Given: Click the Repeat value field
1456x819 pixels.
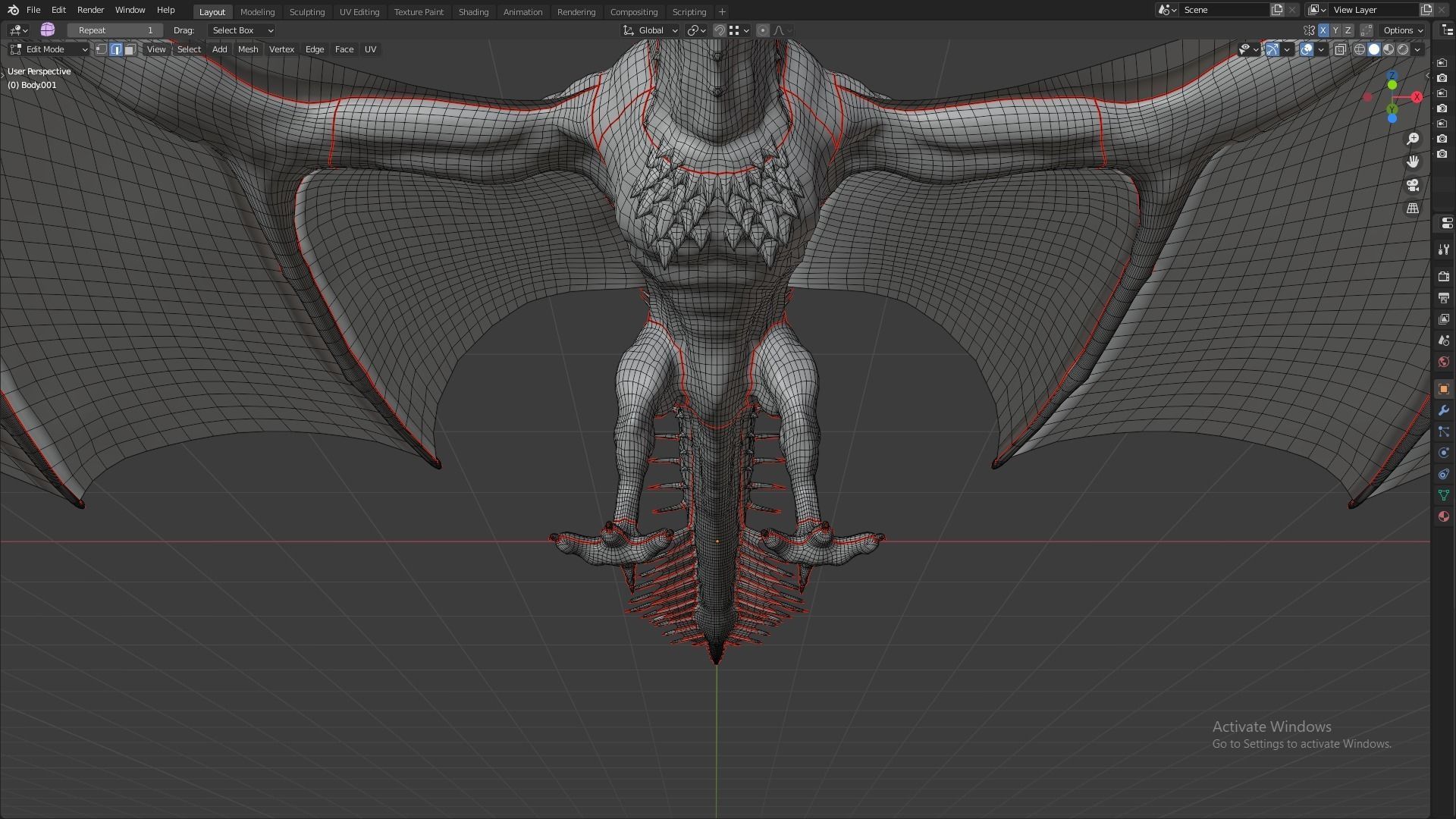Looking at the screenshot, I should point(115,30).
